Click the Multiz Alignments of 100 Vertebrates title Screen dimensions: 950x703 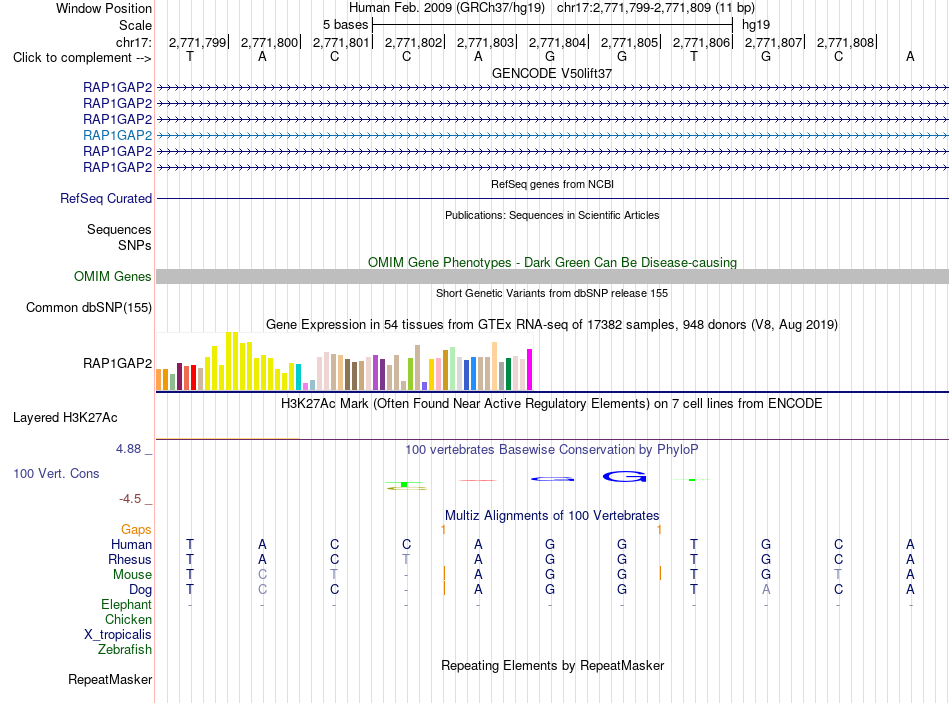point(552,515)
